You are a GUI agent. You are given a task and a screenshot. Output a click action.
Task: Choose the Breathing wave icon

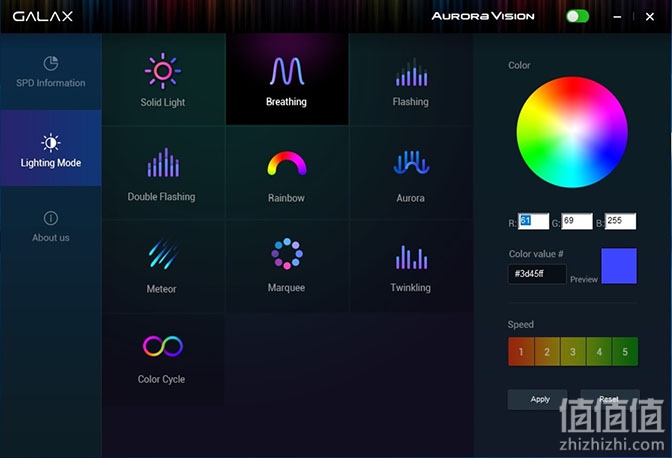click(287, 71)
